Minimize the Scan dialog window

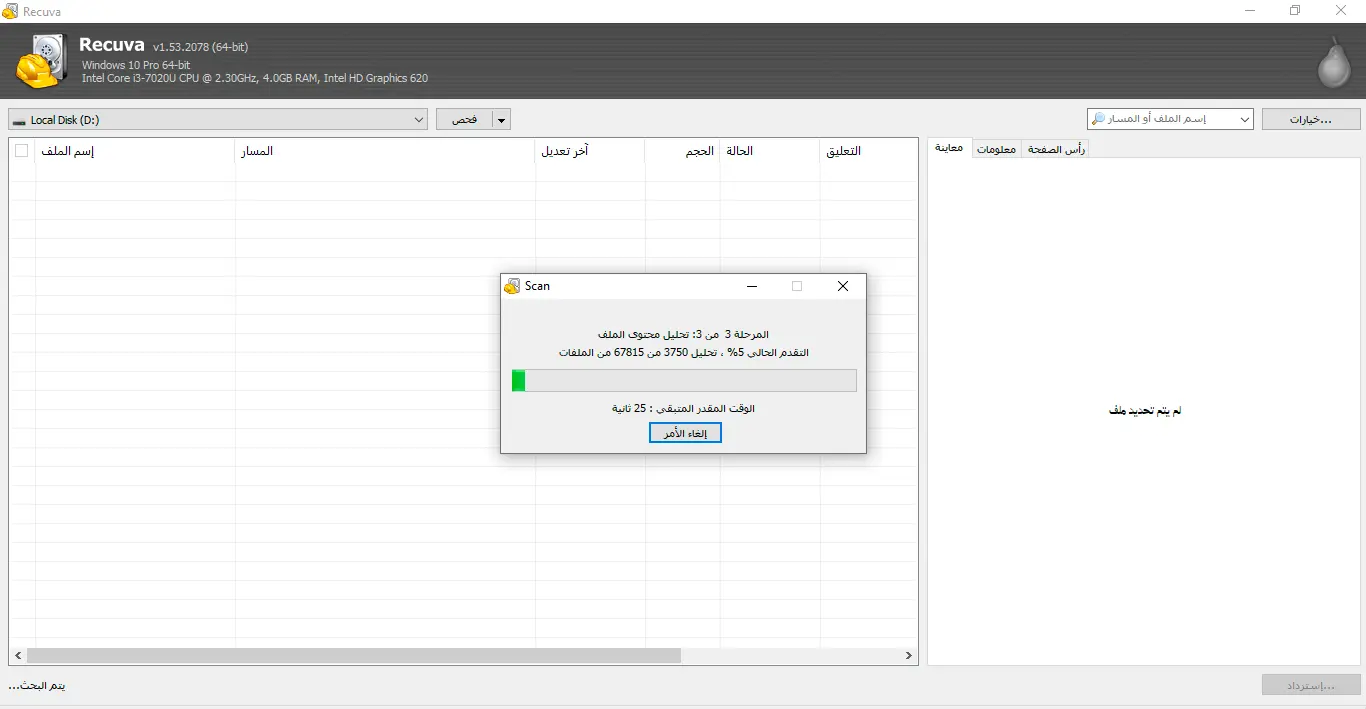752,286
